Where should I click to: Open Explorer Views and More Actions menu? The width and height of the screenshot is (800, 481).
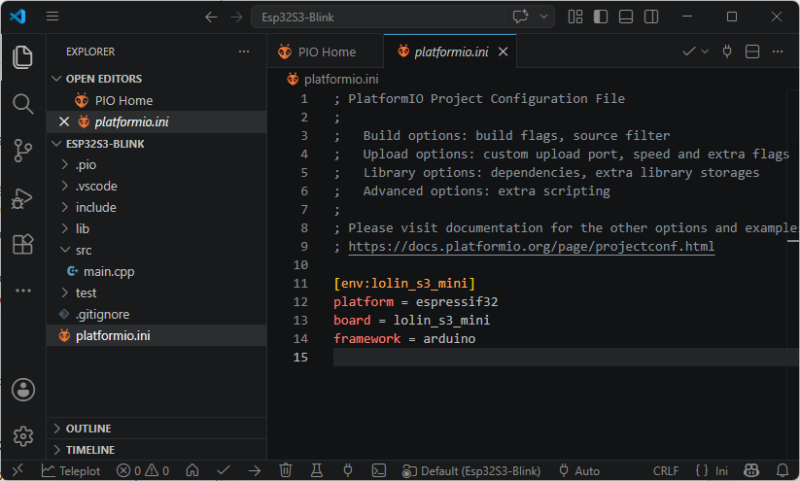(244, 52)
